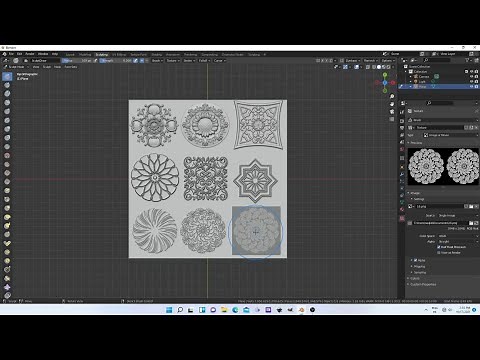Open the Brush dropdown in header
This screenshot has height=360, width=480.
click(157, 61)
